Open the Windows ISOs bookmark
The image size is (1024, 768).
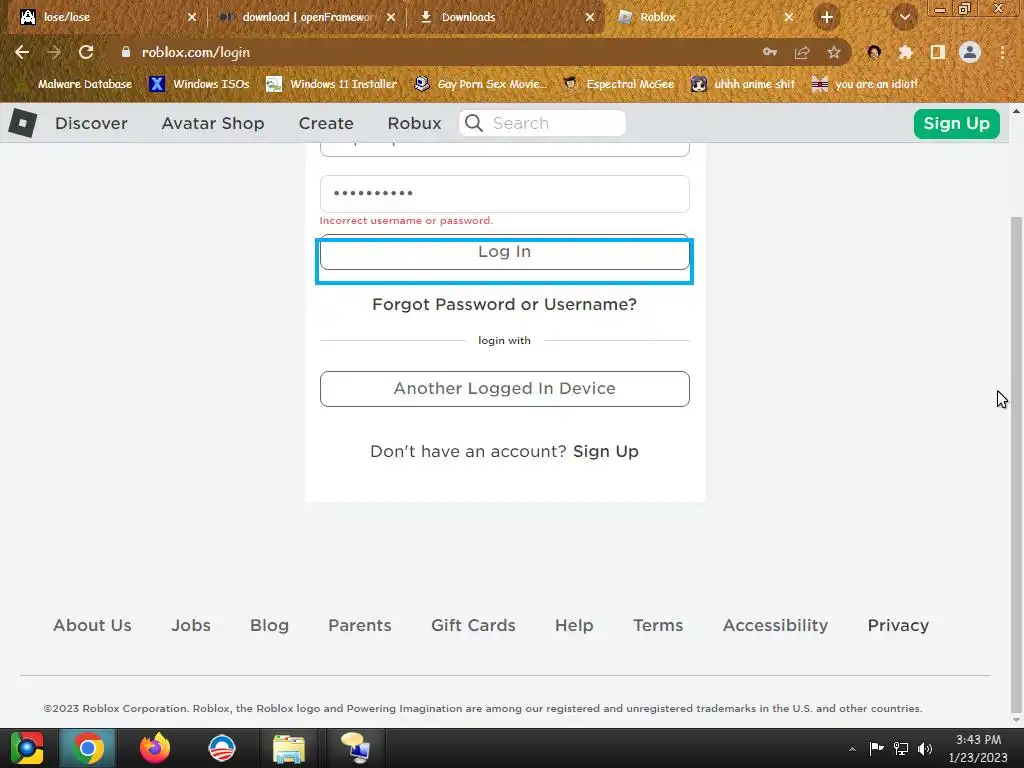click(199, 84)
